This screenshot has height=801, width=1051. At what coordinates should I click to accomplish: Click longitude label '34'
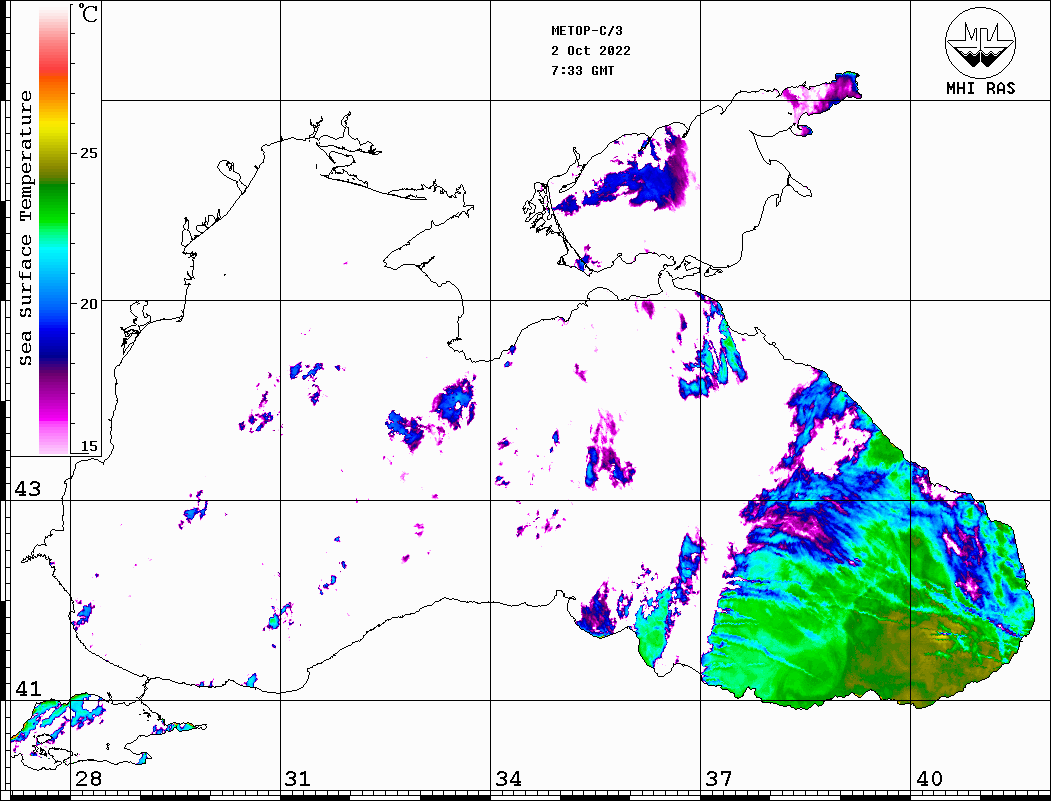508,778
